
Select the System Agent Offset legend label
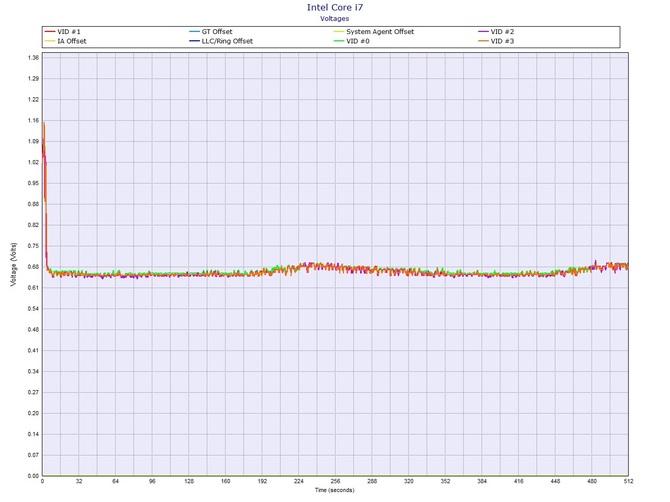tap(380, 32)
